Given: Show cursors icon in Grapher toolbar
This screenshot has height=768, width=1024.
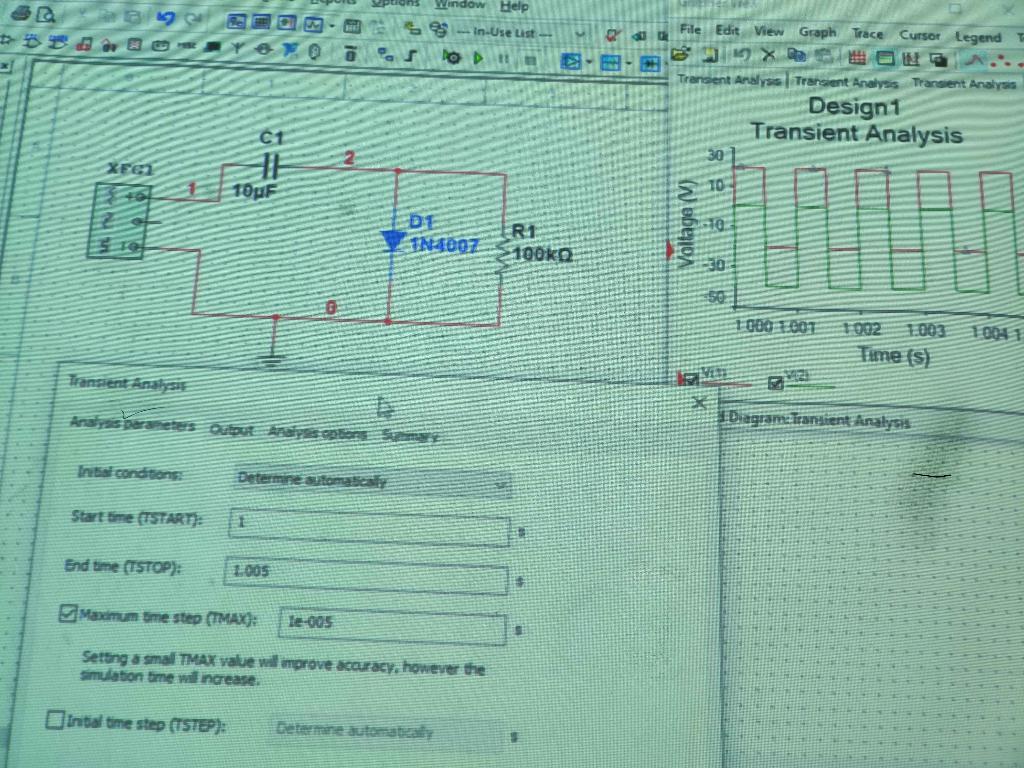Looking at the screenshot, I should click(911, 59).
